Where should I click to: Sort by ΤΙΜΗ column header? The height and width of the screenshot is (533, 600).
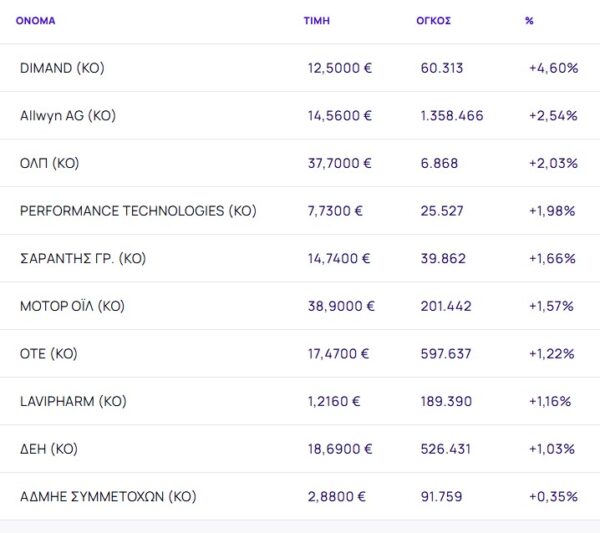pos(316,21)
